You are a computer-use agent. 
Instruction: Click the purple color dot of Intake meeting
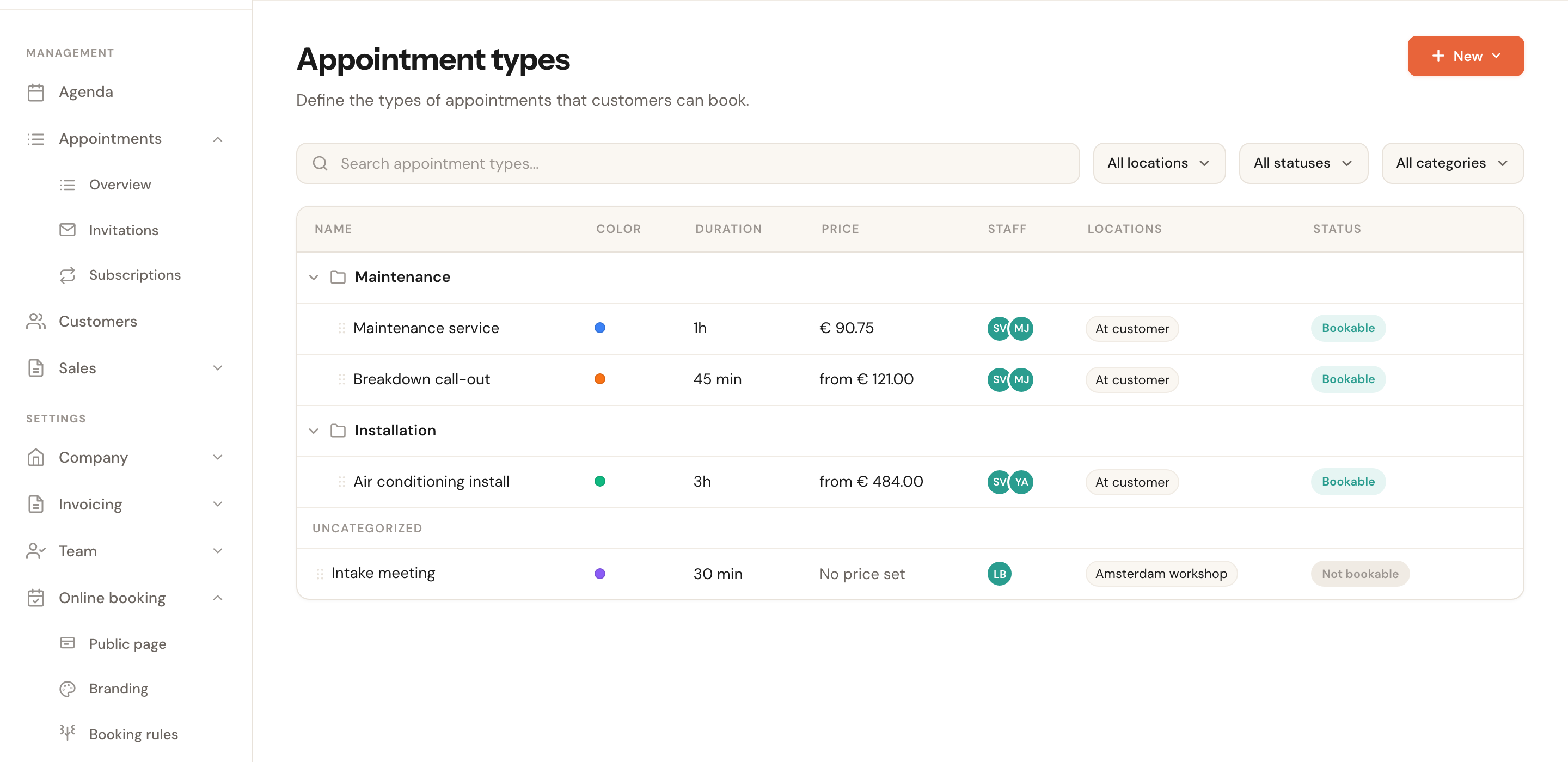pyautogui.click(x=599, y=573)
